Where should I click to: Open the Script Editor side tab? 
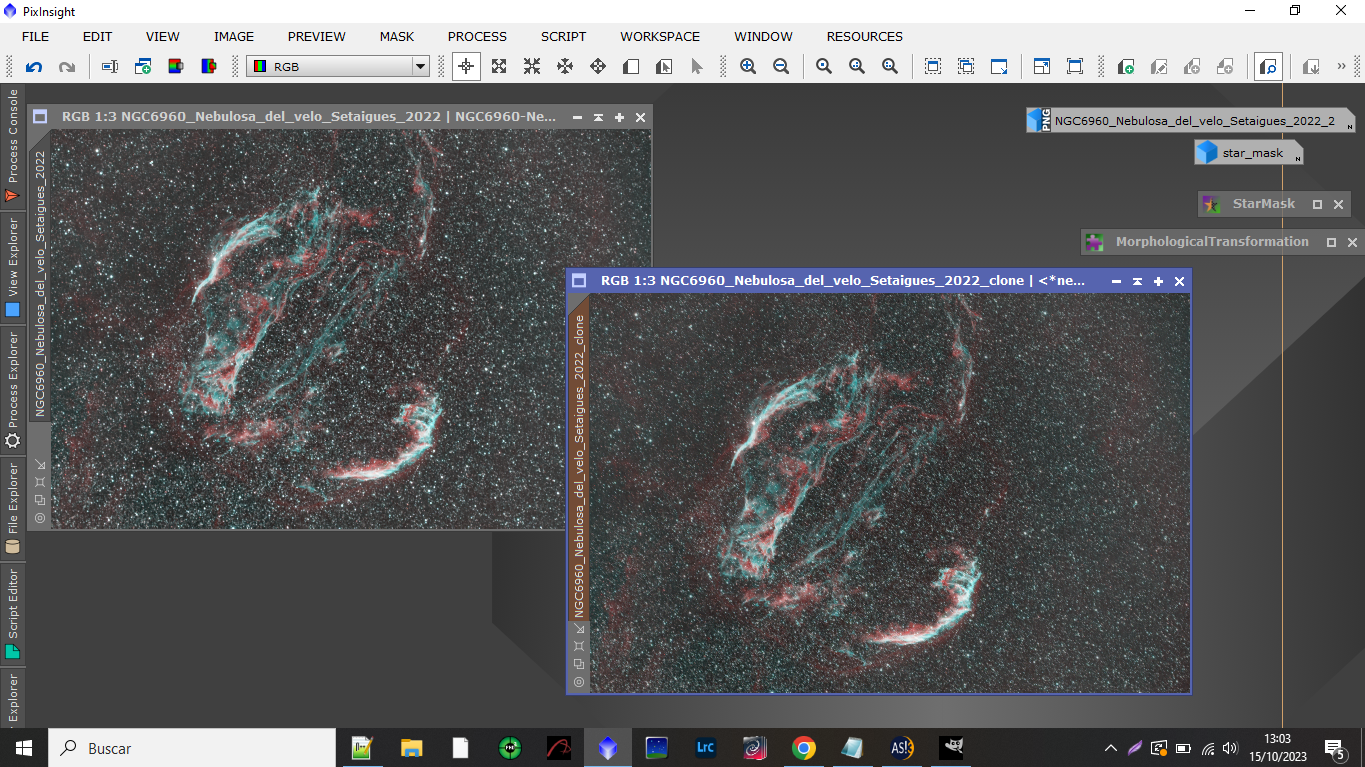12,614
